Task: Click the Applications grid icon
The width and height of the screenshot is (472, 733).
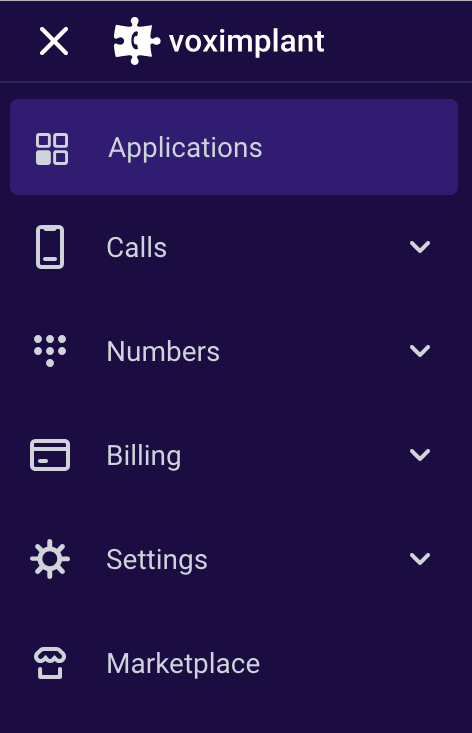Action: click(52, 149)
